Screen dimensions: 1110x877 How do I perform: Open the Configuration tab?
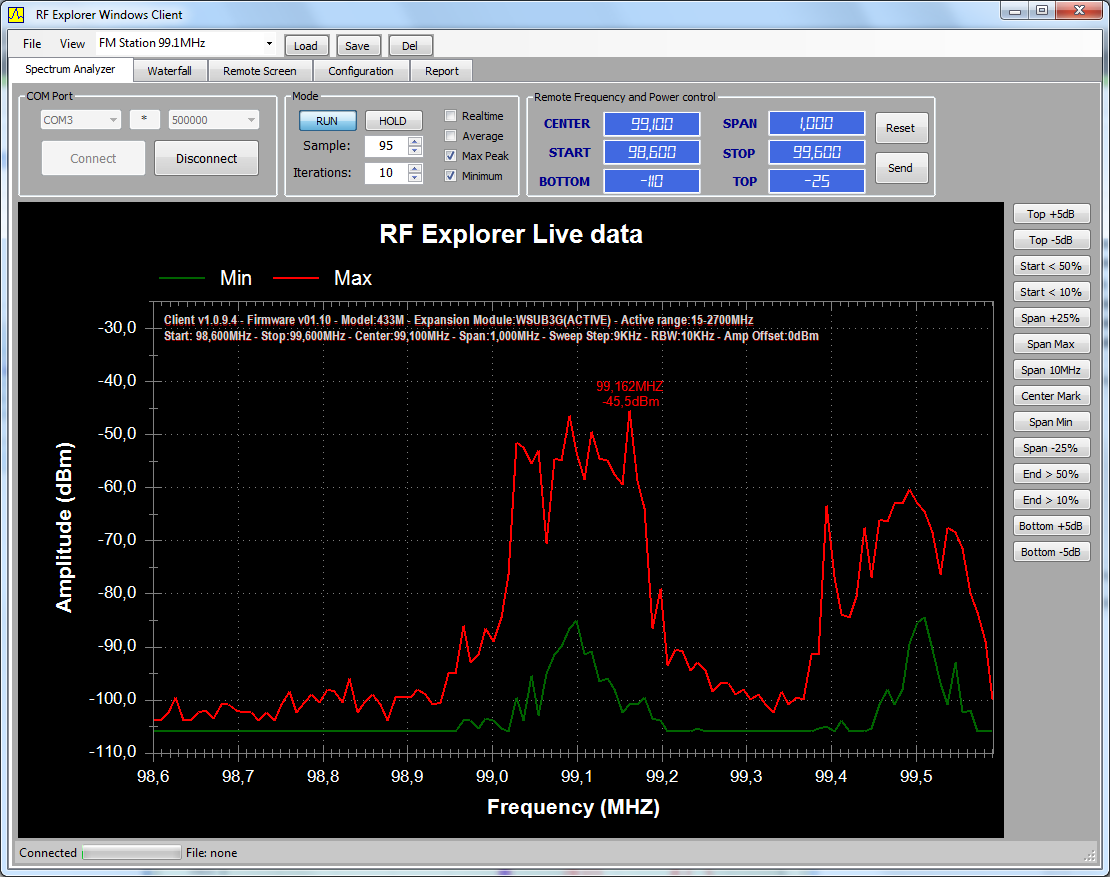(361, 71)
